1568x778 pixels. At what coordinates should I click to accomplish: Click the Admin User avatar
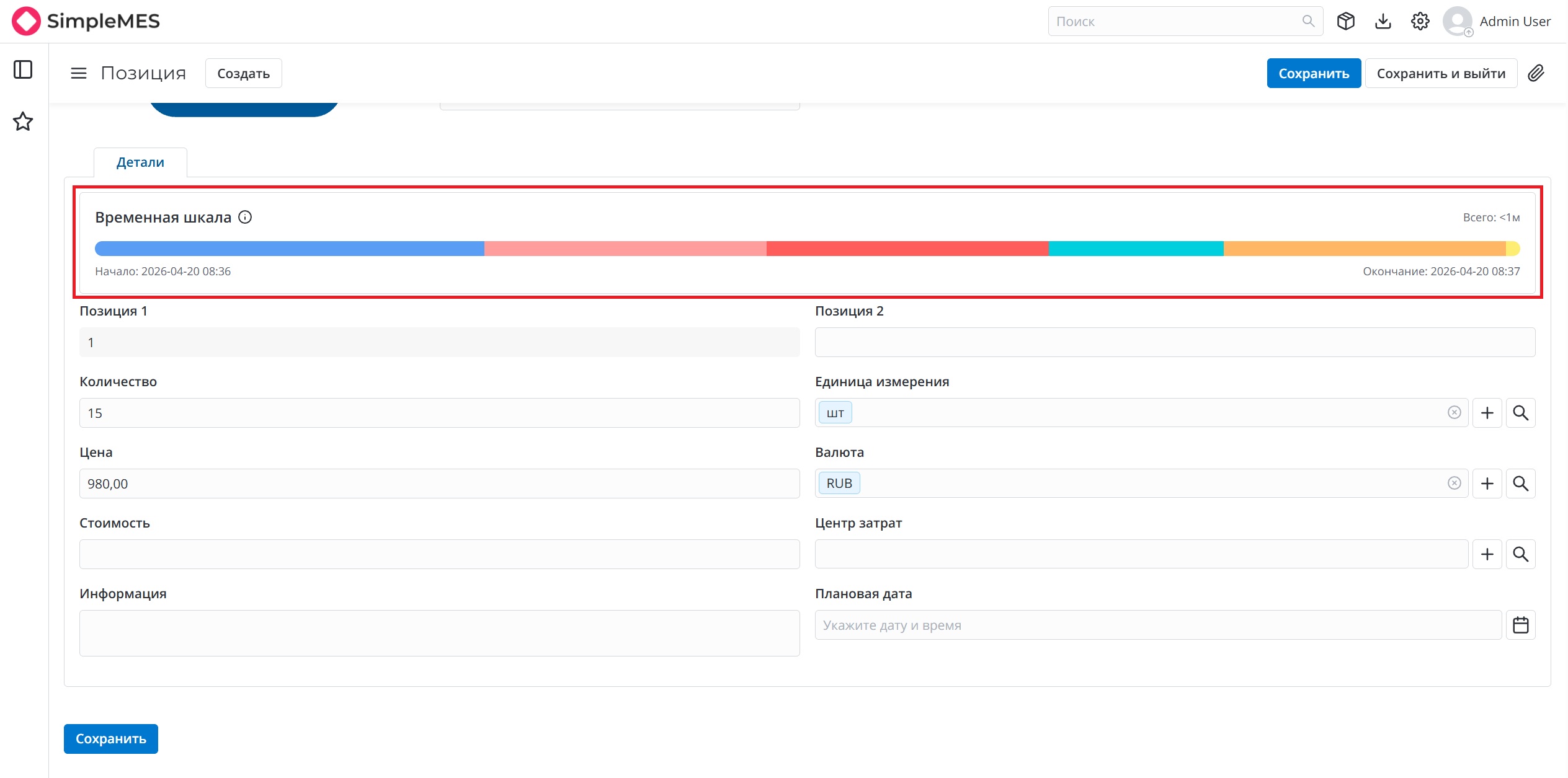[x=1458, y=21]
